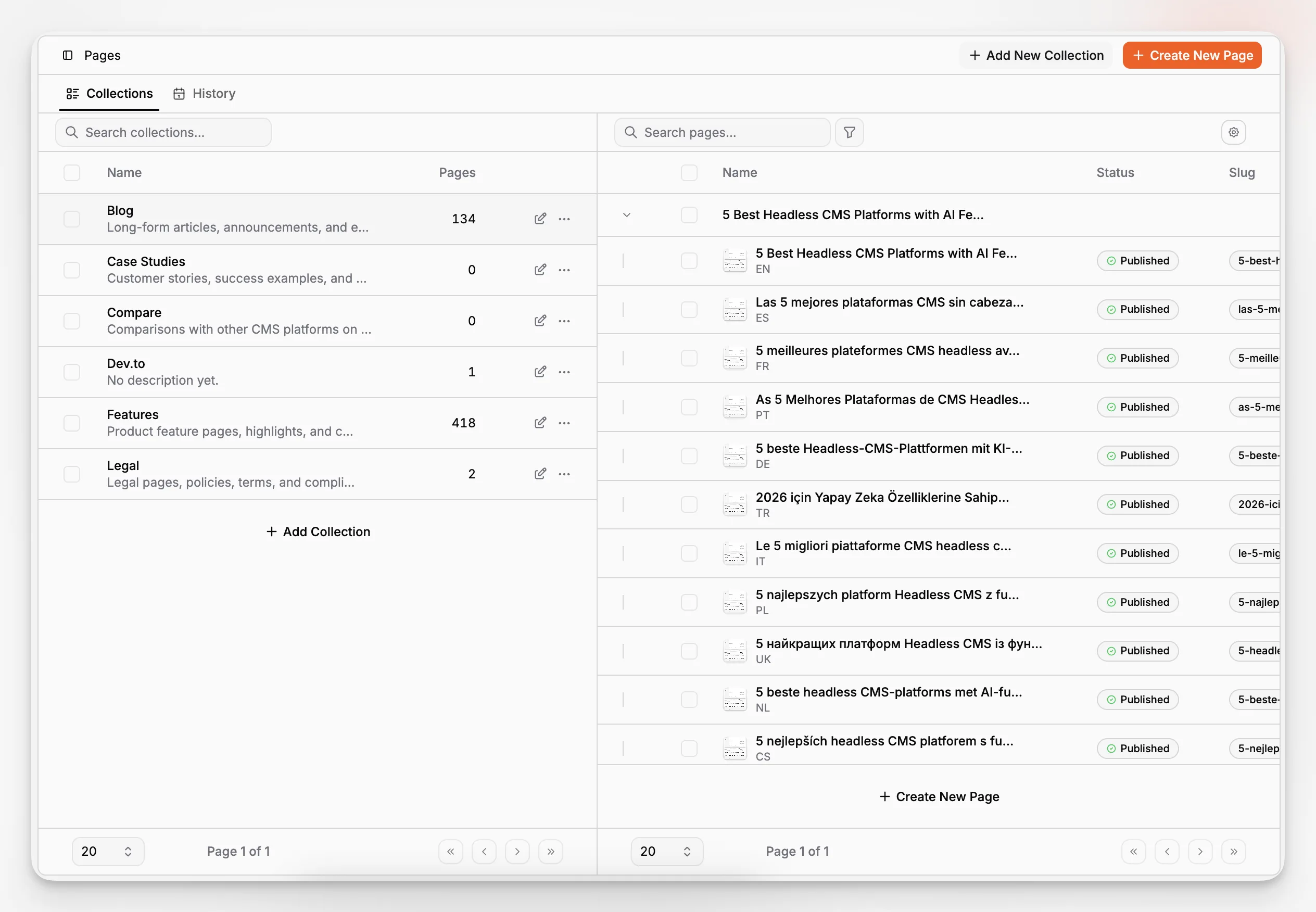Click Published status of NL page
This screenshot has width=1316, height=912.
[1138, 700]
